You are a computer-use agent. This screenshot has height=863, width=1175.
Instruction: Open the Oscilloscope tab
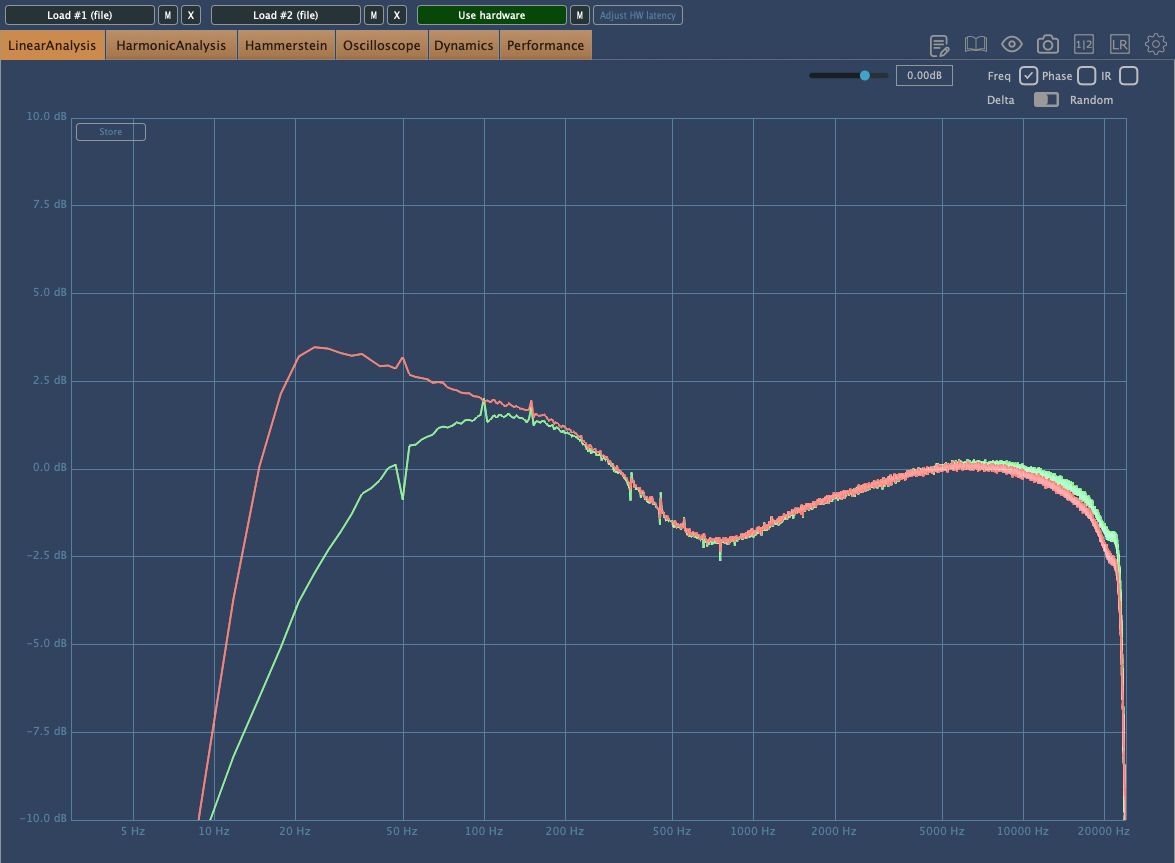pos(381,45)
